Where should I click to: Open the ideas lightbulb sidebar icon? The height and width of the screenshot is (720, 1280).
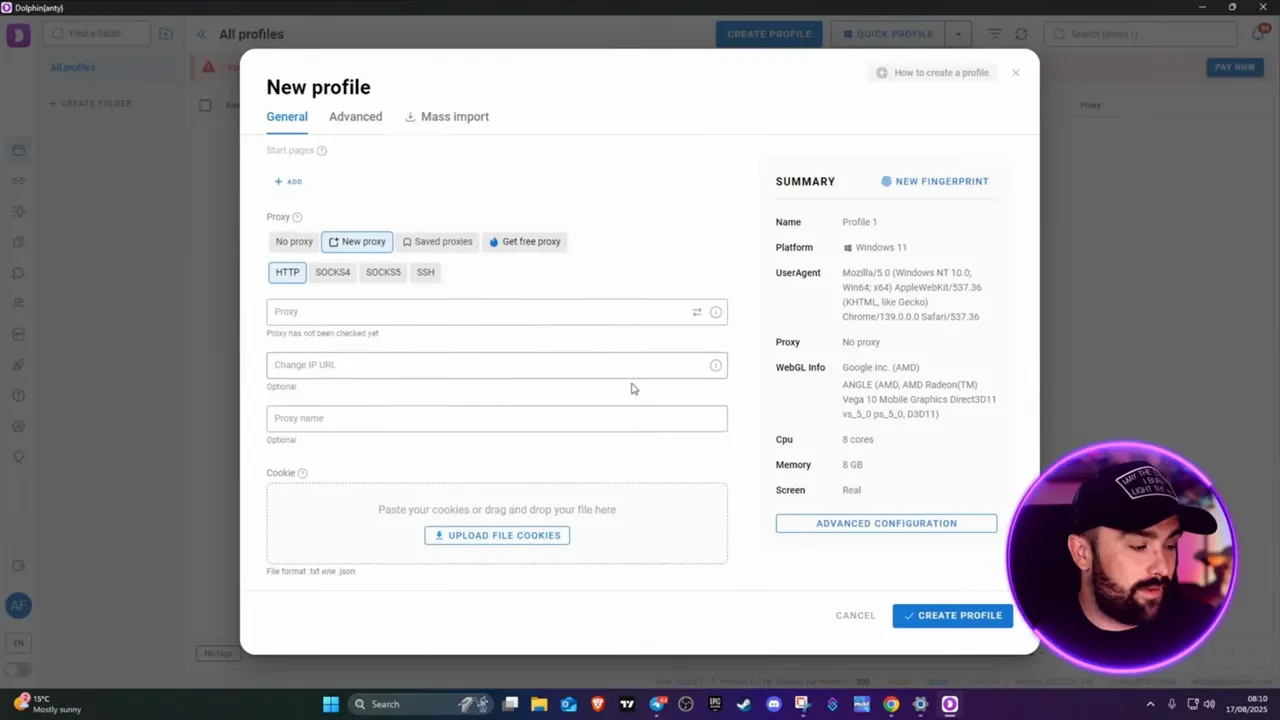click(x=18, y=456)
